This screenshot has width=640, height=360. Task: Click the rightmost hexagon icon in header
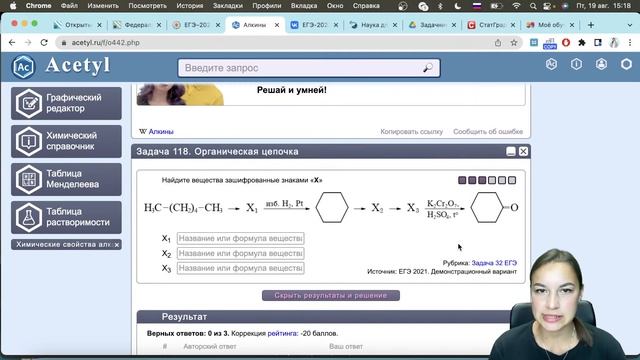(626, 64)
